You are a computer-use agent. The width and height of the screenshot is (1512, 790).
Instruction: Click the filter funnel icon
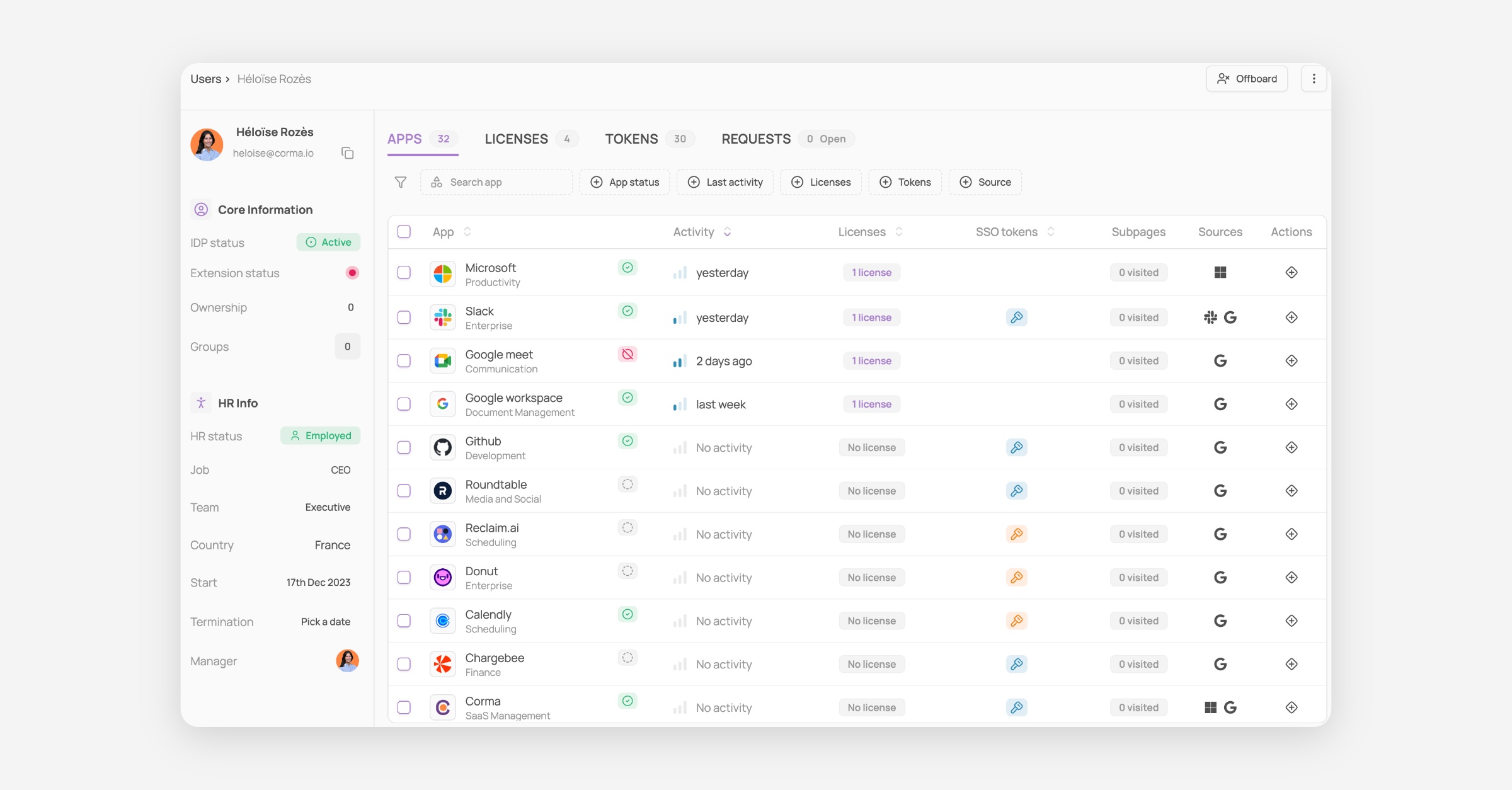click(x=401, y=182)
